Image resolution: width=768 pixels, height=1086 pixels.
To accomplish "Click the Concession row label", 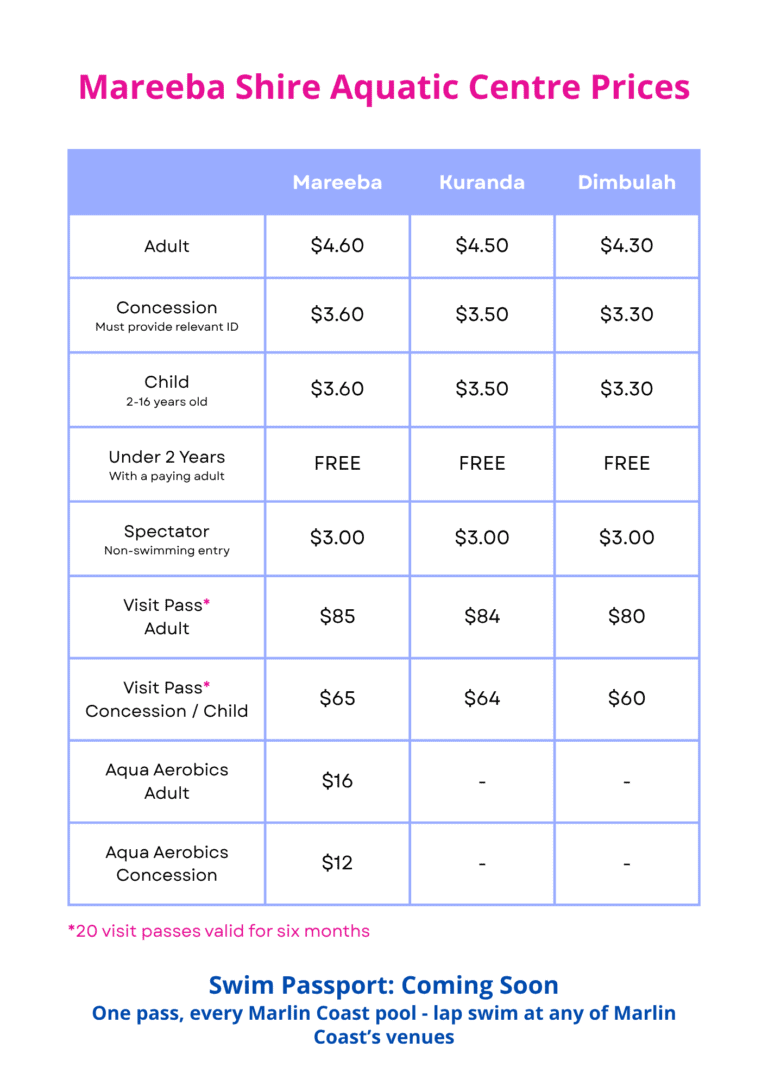I will click(x=167, y=316).
